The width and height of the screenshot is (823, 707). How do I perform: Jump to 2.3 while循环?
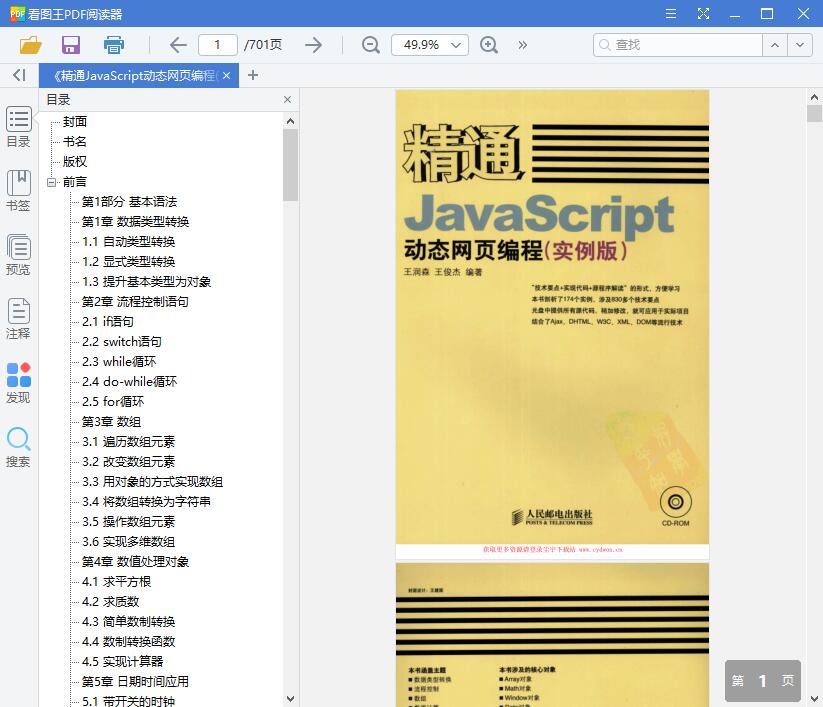coord(119,362)
